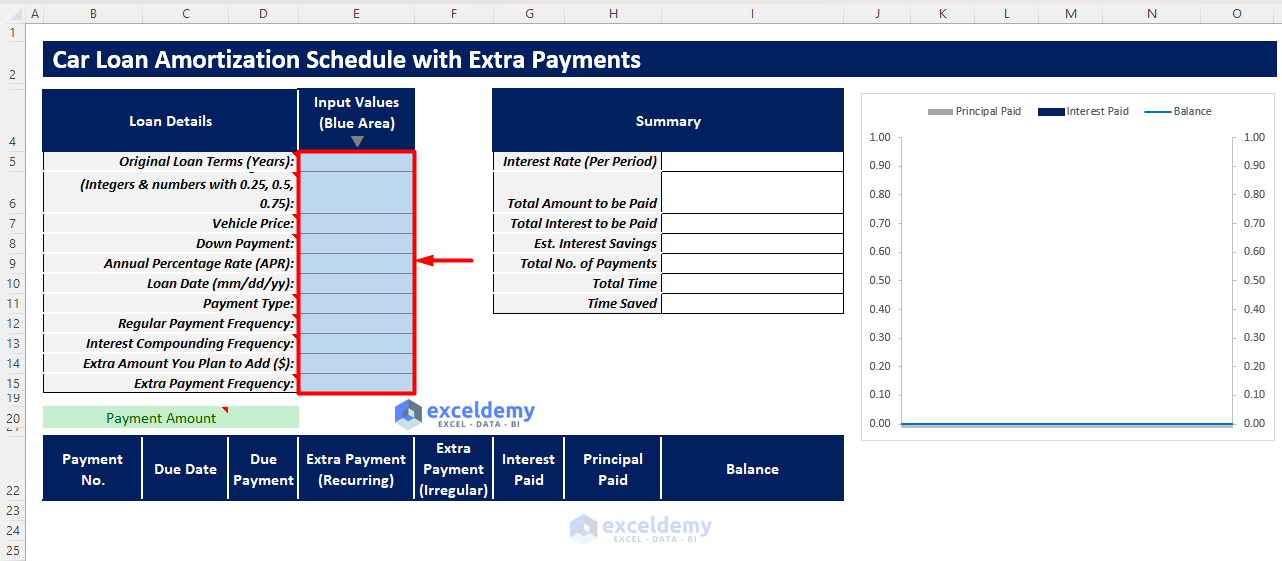Click the Due Date table header
The height and width of the screenshot is (561, 1282).
point(186,469)
